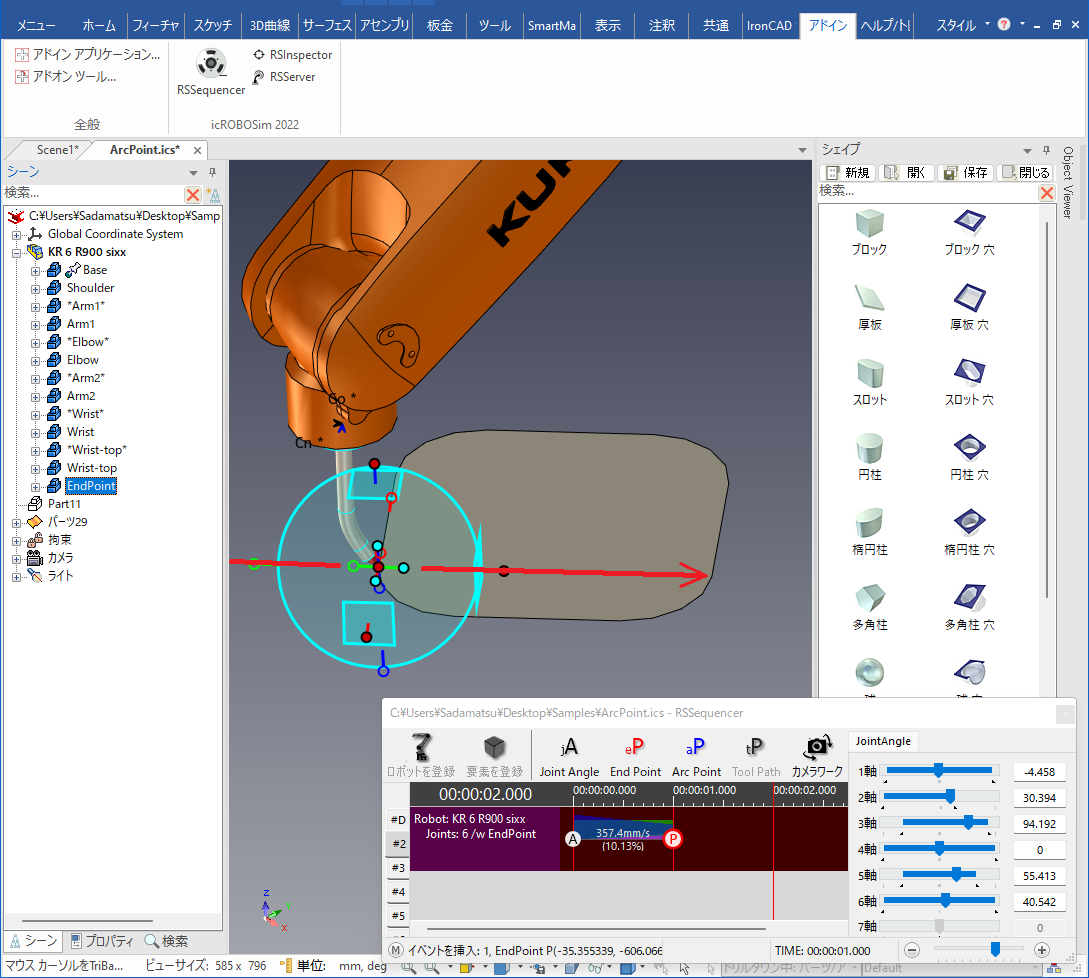Open the IronCAD ribbon tab
Screen dimensions: 1089x978
coord(769,25)
